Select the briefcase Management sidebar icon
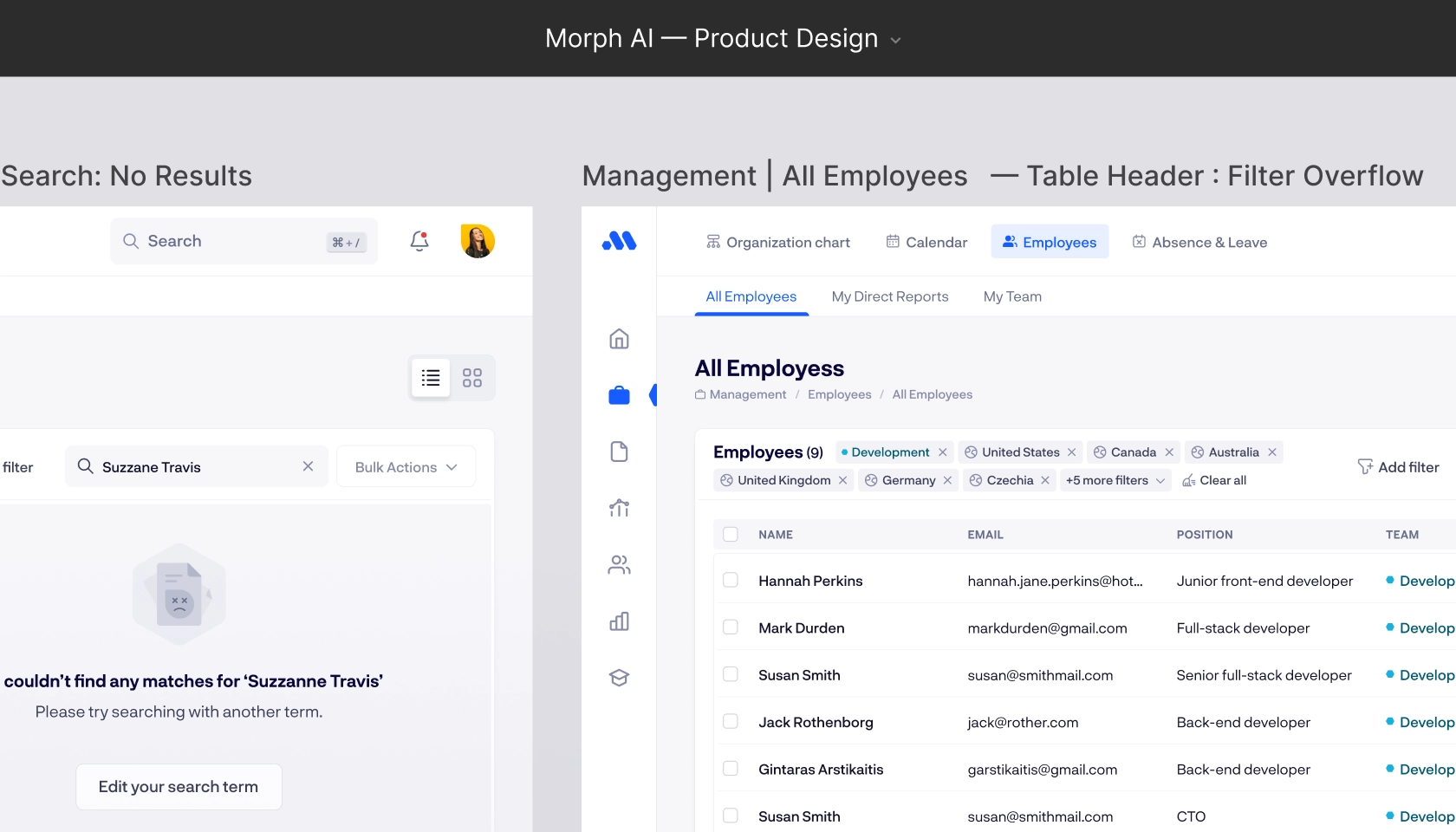This screenshot has width=1456, height=832. [619, 395]
